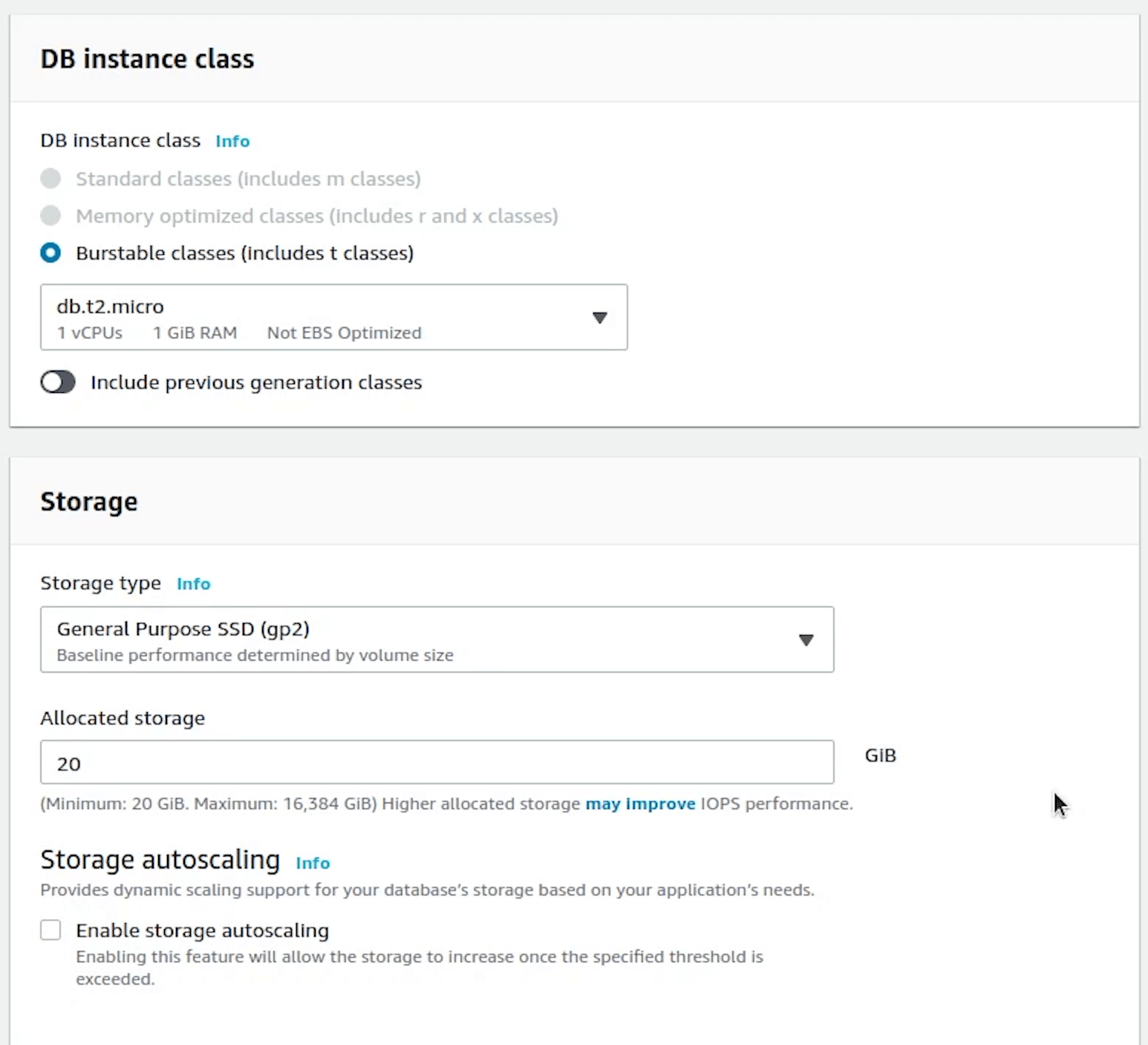Click the "Include previous generation classes" label
The height and width of the screenshot is (1045, 1148).
[x=256, y=382]
